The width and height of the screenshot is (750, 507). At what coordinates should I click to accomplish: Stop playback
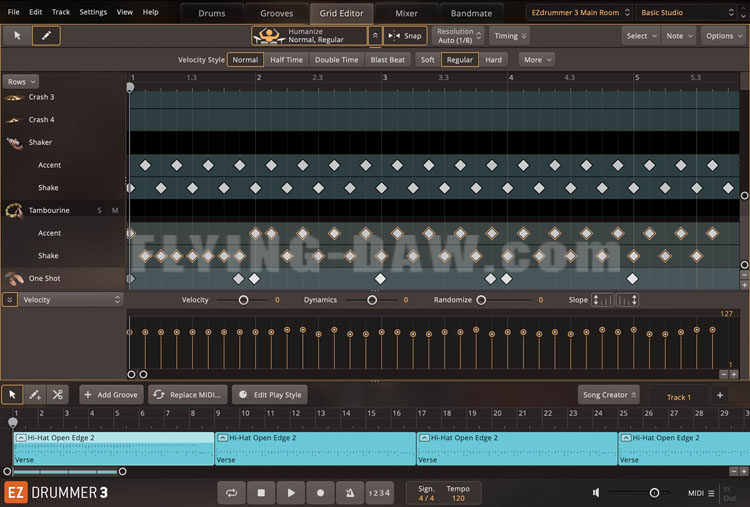(261, 493)
